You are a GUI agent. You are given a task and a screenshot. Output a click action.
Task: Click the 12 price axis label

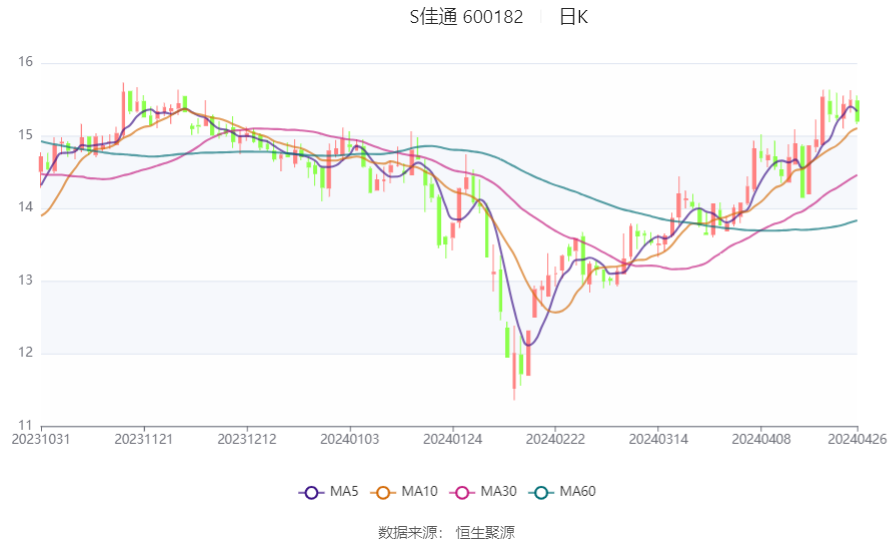tap(26, 352)
